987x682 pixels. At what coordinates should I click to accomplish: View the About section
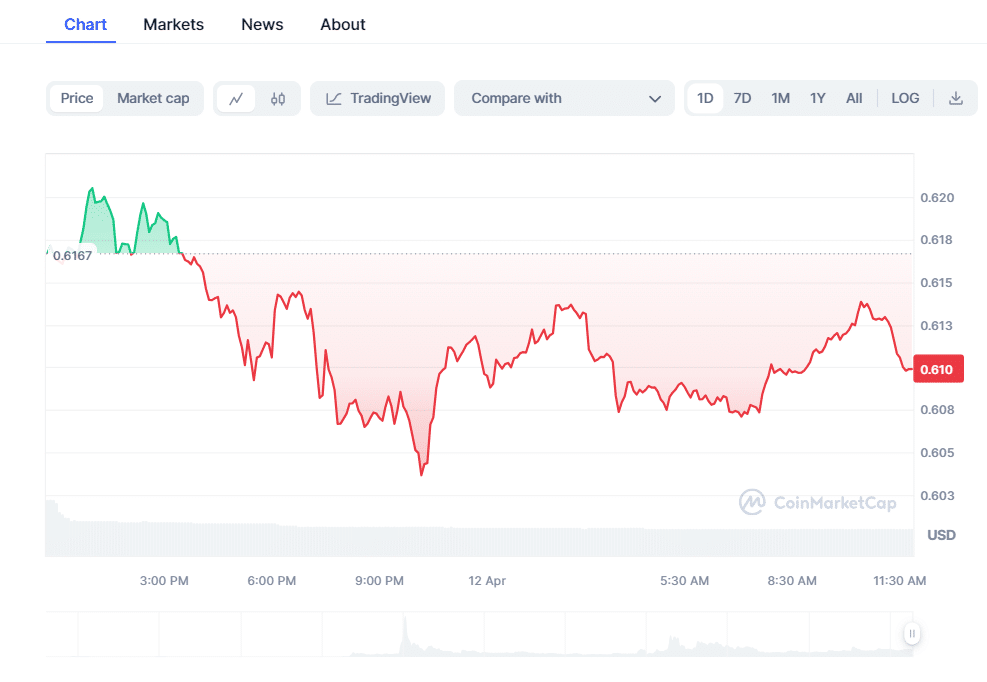coord(342,24)
